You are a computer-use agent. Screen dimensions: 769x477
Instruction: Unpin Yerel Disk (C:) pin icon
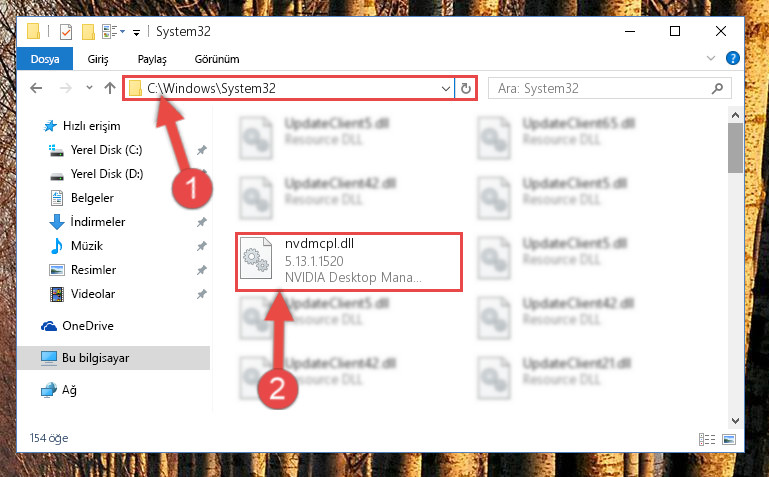pyautogui.click(x=202, y=150)
